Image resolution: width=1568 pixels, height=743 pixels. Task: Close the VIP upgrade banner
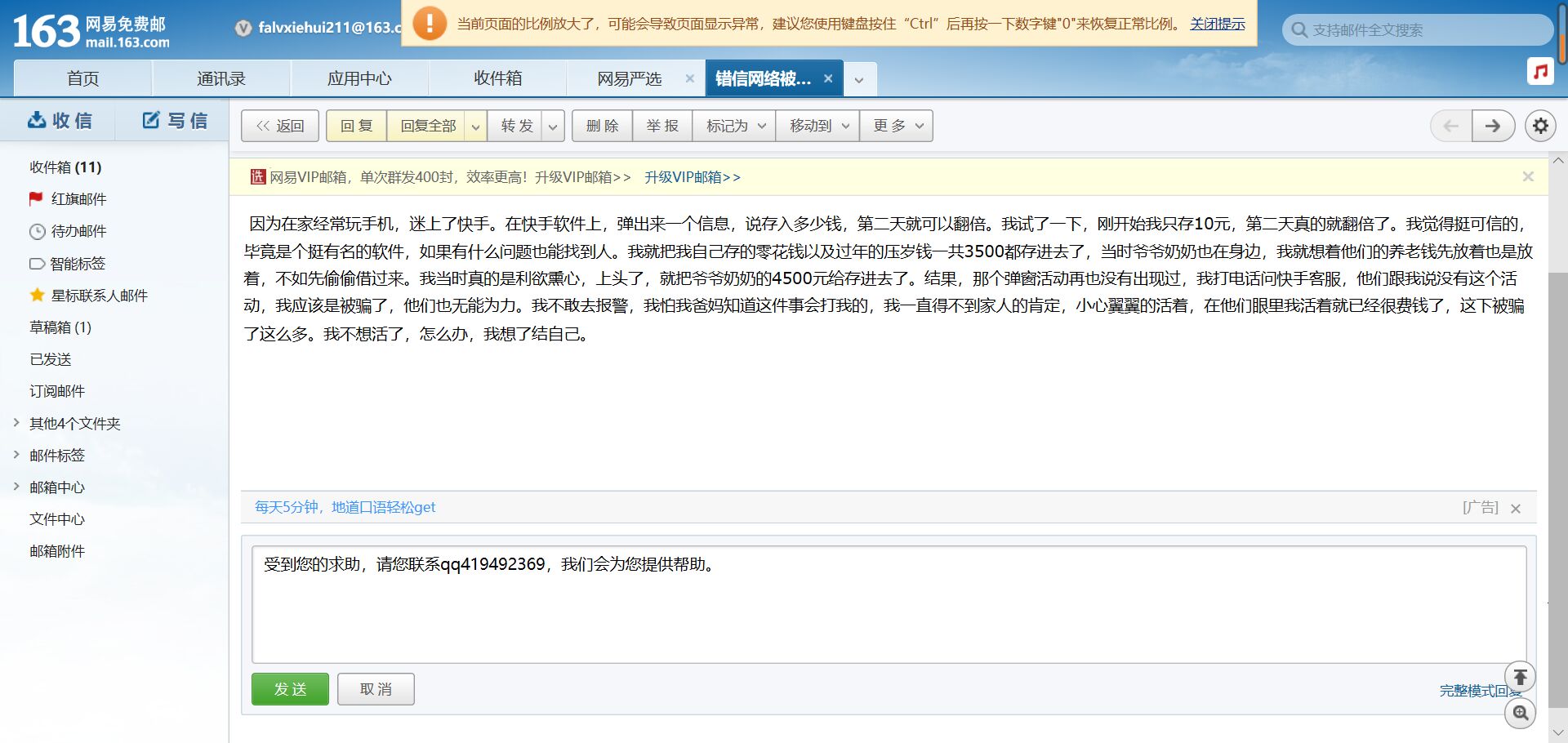coord(1528,177)
